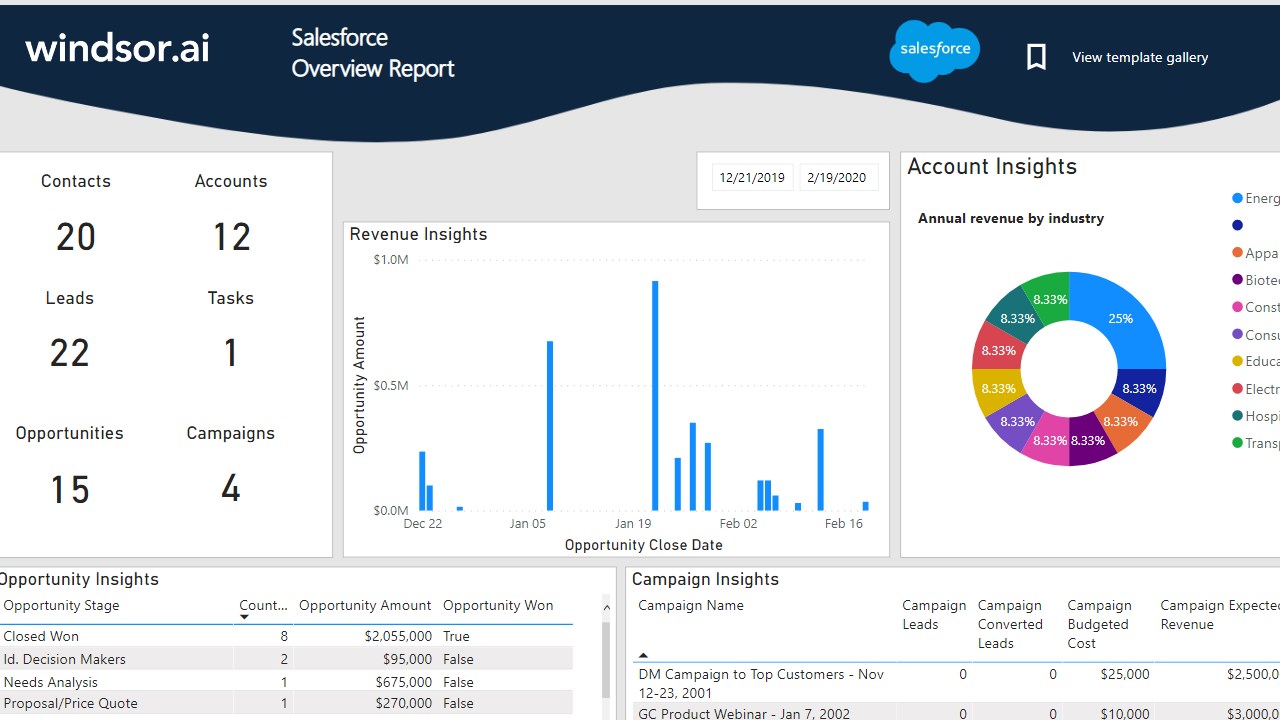This screenshot has width=1280, height=720.
Task: Click the bookmark icon in header
Action: (1036, 57)
